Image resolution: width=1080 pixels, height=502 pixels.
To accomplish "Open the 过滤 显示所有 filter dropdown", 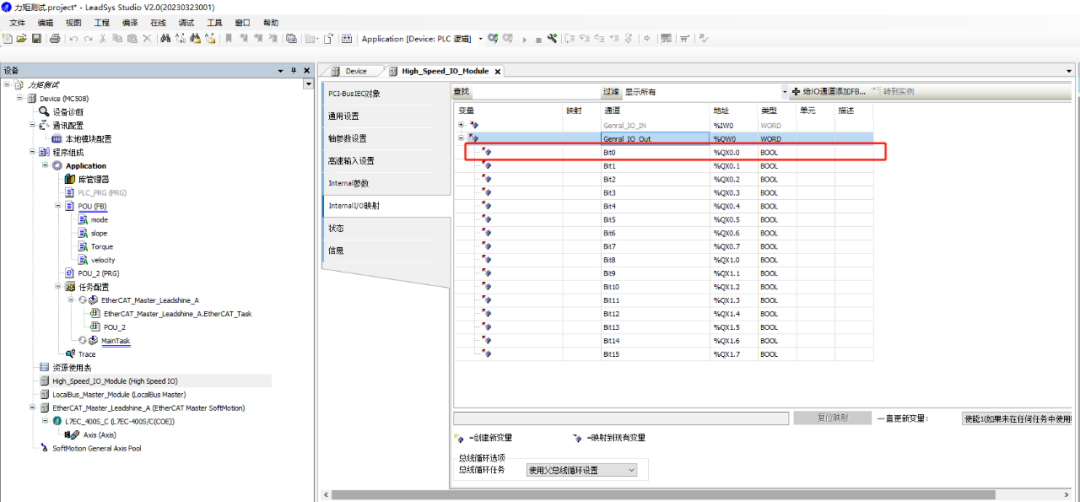I will [x=785, y=92].
